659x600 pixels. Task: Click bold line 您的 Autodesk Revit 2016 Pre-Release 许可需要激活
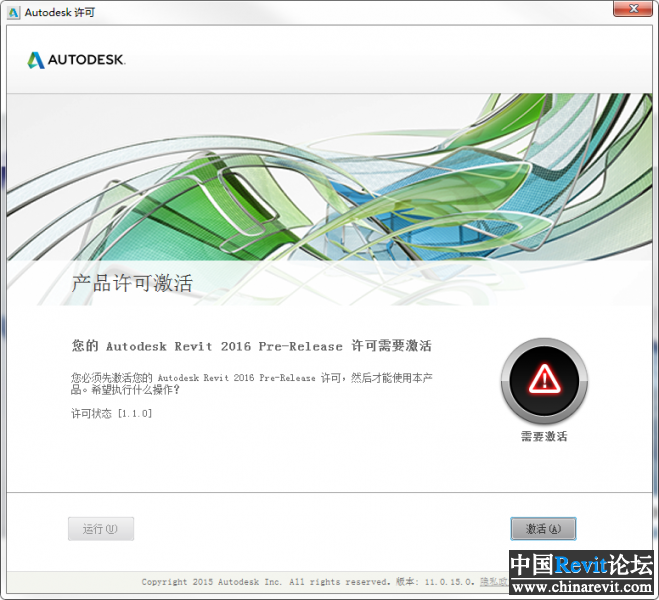point(251,346)
